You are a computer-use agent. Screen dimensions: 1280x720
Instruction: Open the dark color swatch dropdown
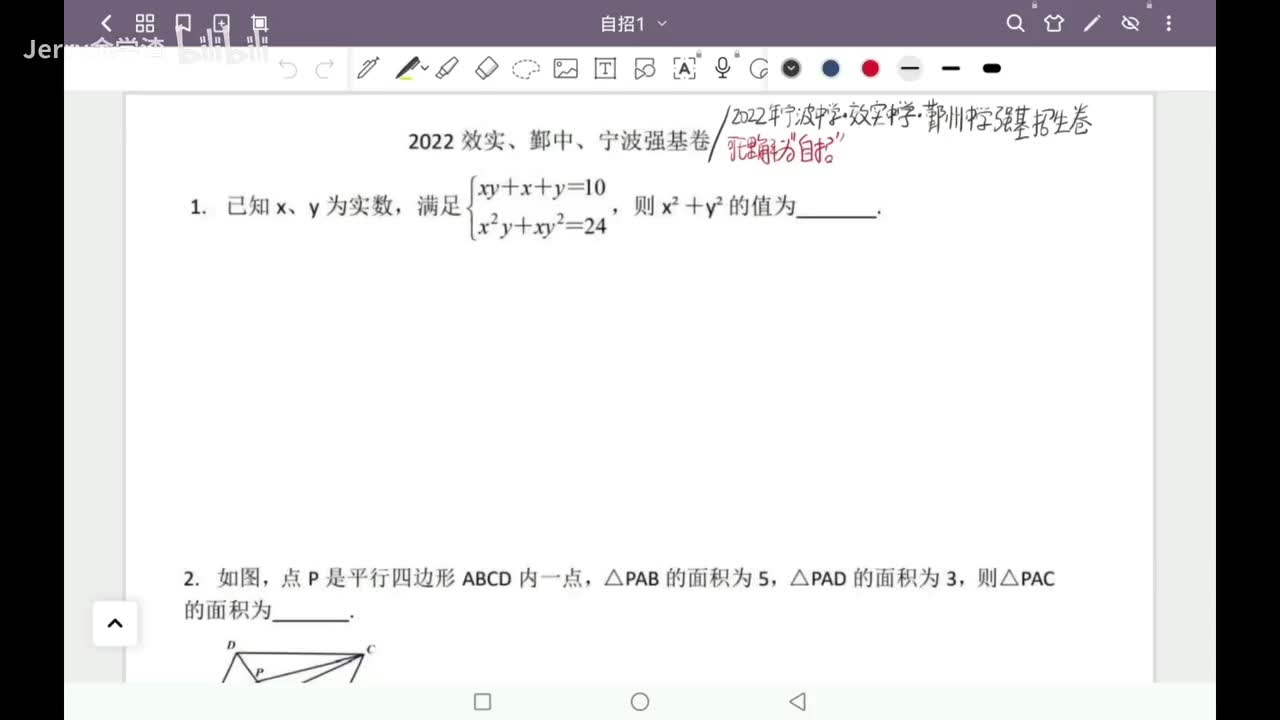pos(791,68)
